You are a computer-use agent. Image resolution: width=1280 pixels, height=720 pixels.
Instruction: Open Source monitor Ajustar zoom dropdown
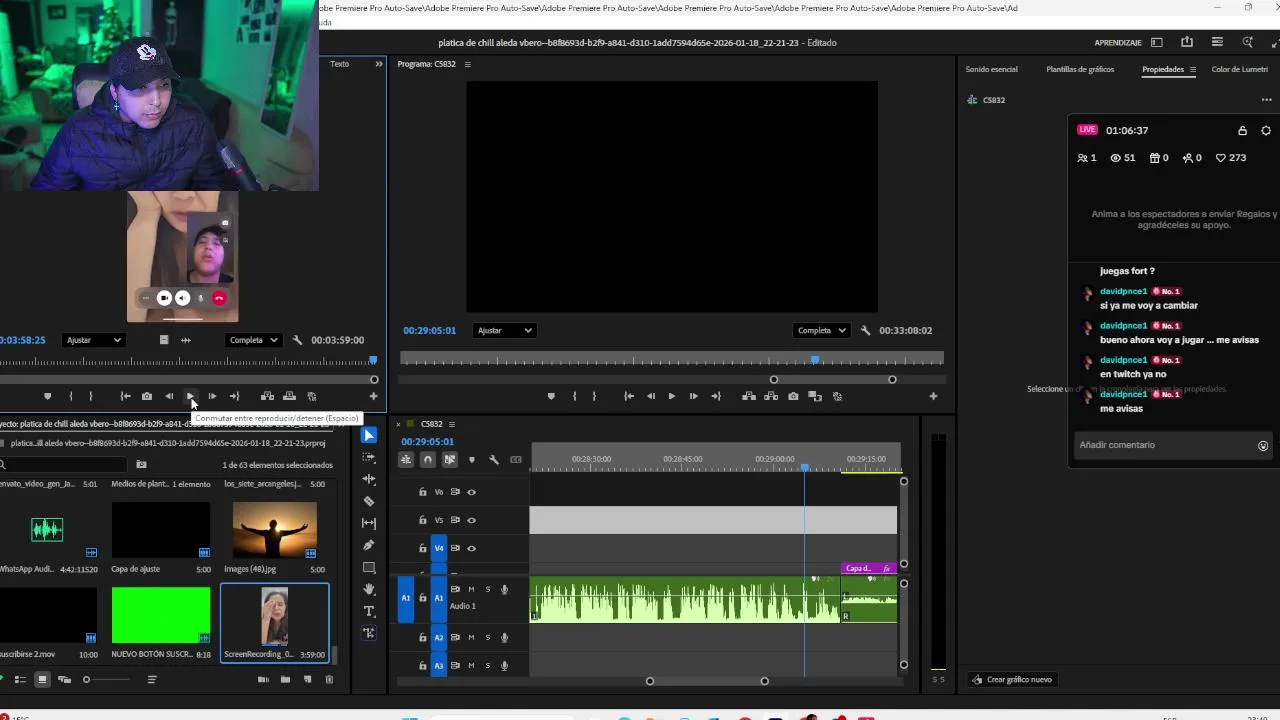(93, 340)
